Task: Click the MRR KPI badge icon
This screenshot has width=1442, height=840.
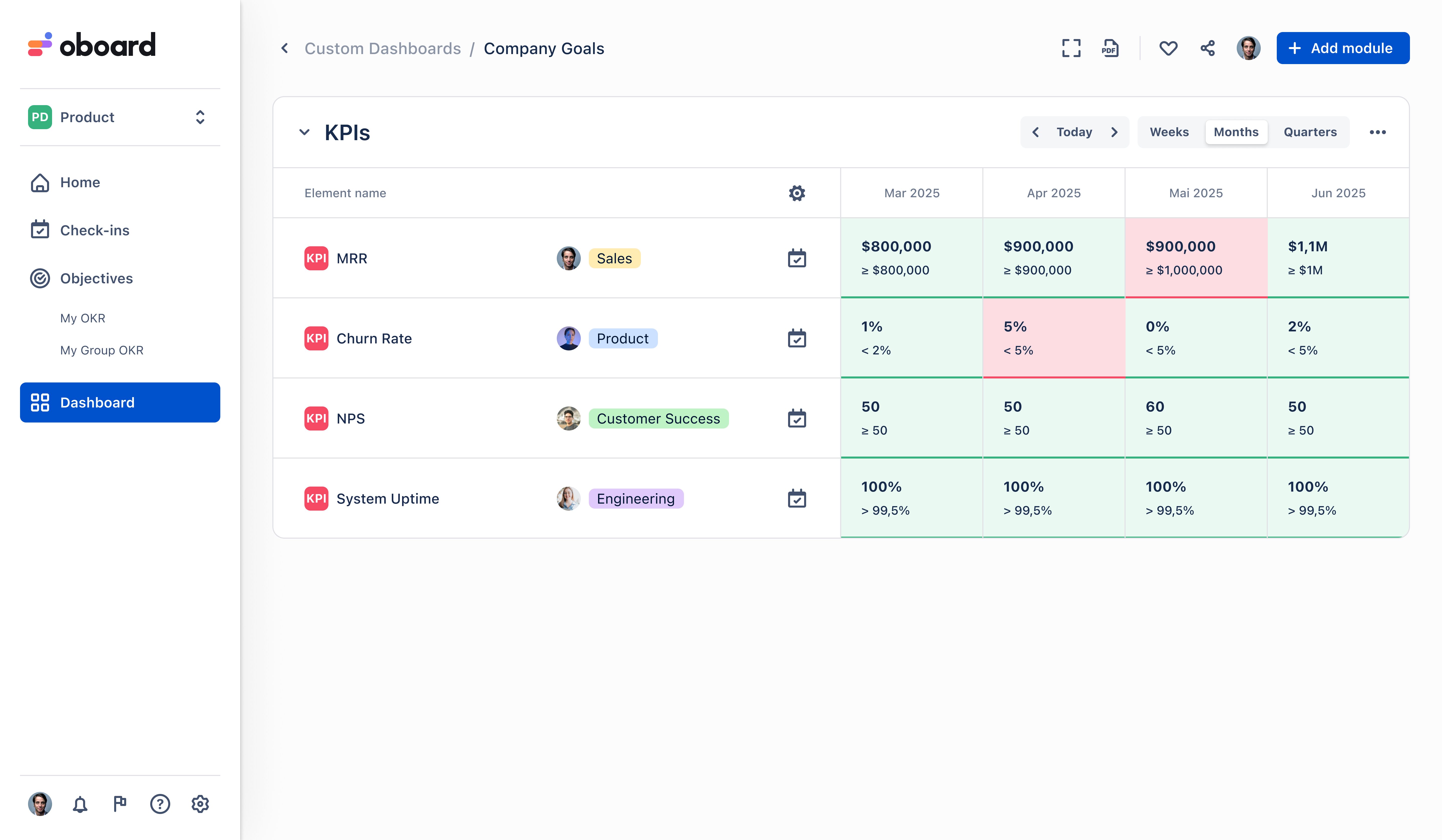Action: coord(316,258)
